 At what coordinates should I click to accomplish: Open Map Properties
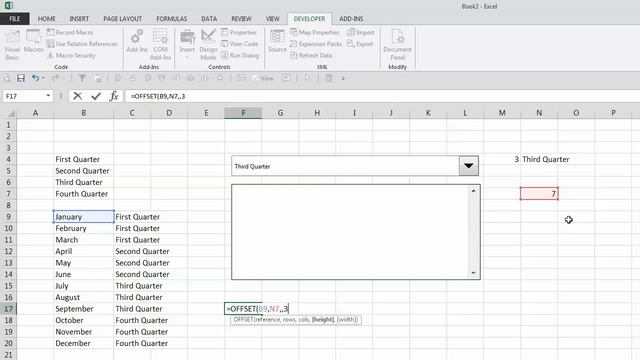pos(315,32)
